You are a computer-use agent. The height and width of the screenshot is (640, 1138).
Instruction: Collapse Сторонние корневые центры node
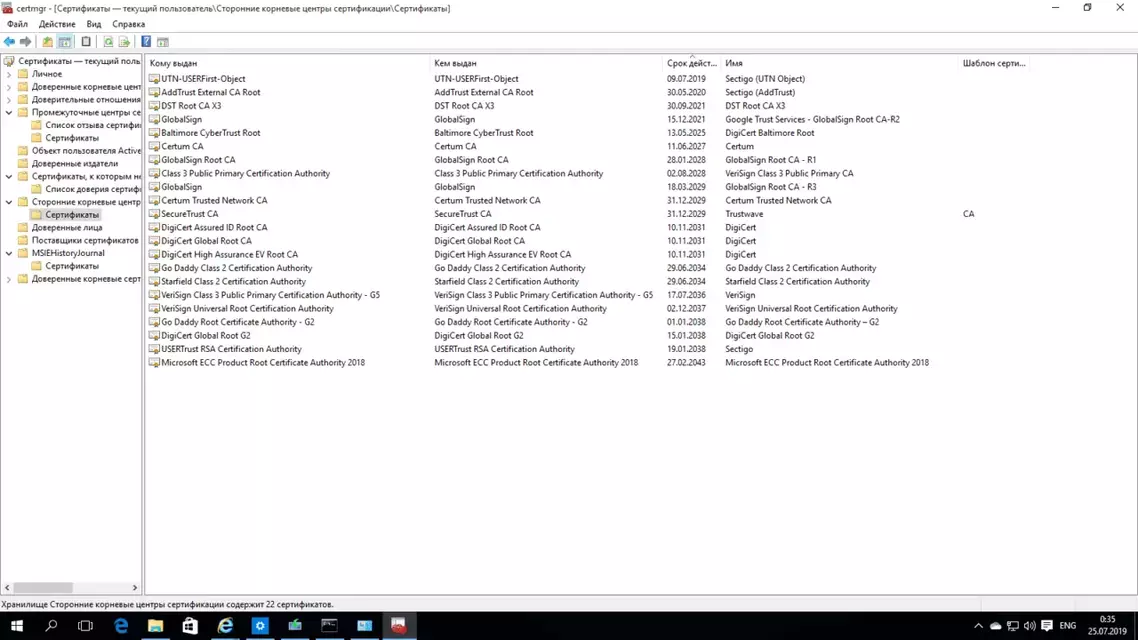(9, 202)
